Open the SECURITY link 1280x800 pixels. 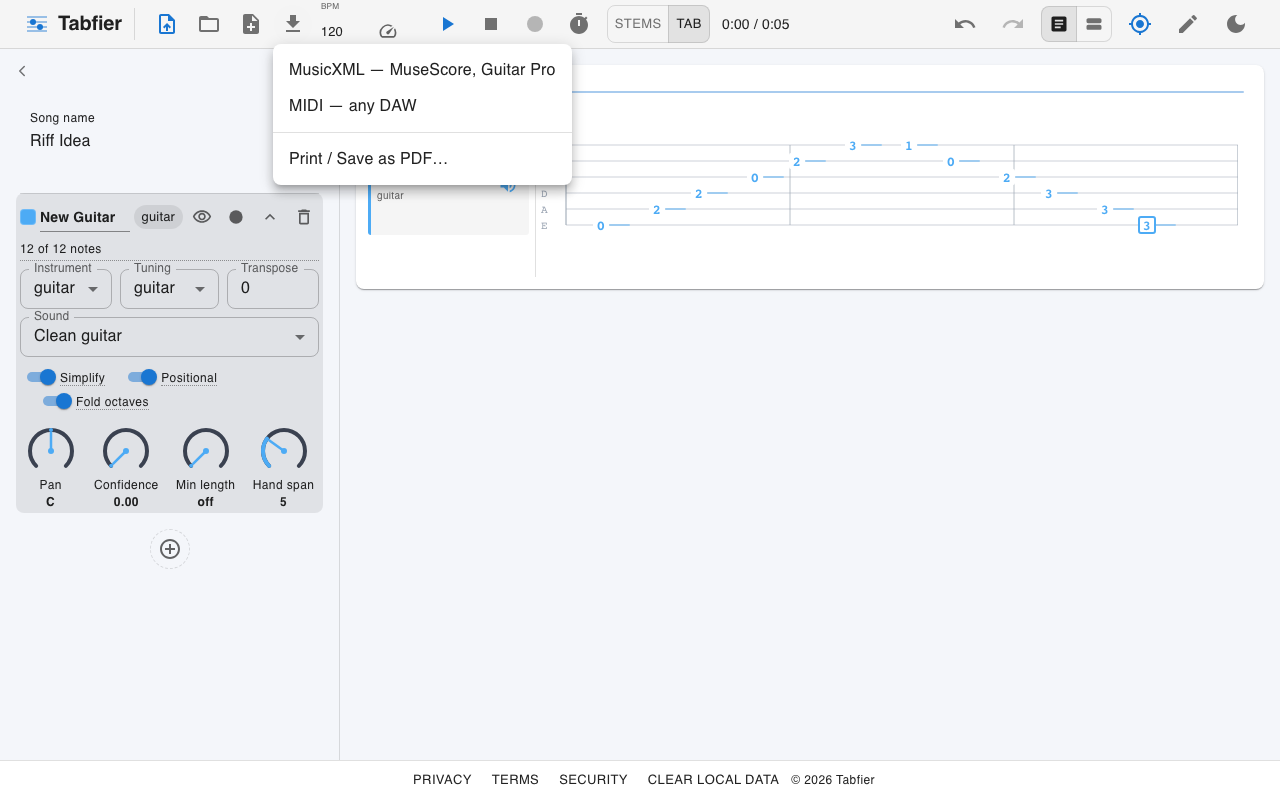click(x=593, y=780)
